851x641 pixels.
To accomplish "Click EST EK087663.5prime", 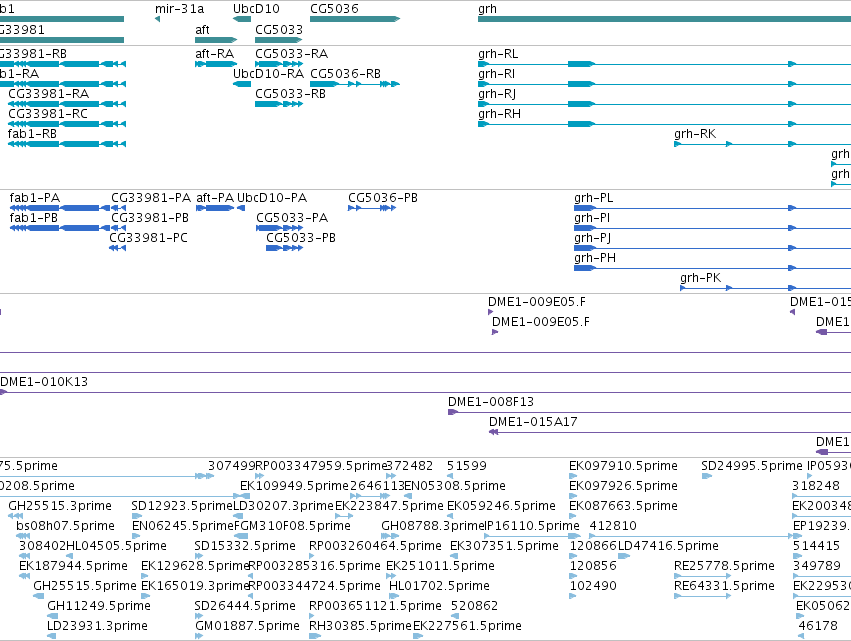I will (x=623, y=506).
